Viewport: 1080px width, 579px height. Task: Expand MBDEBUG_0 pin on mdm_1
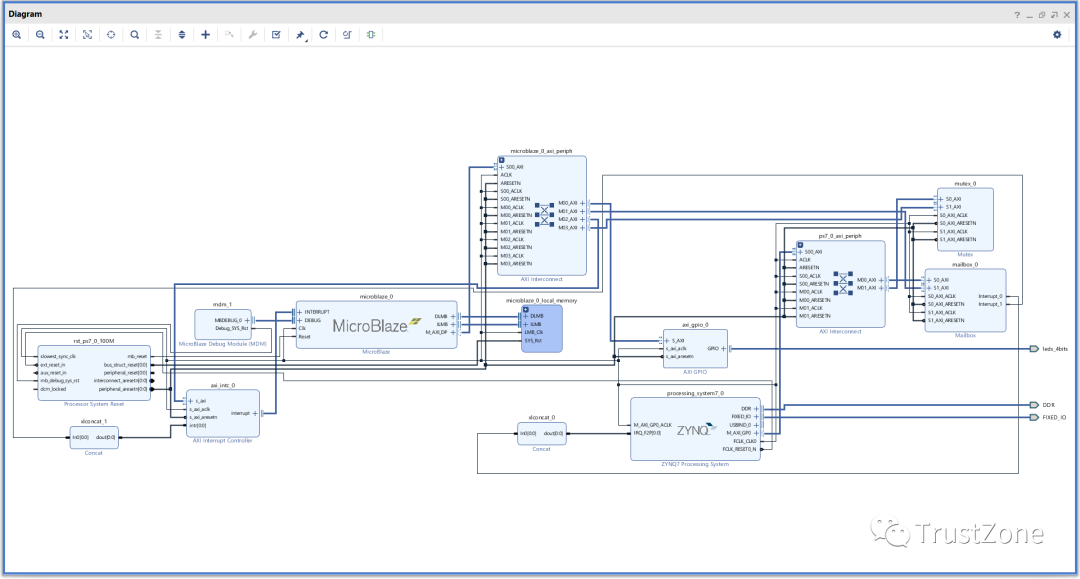click(247, 320)
